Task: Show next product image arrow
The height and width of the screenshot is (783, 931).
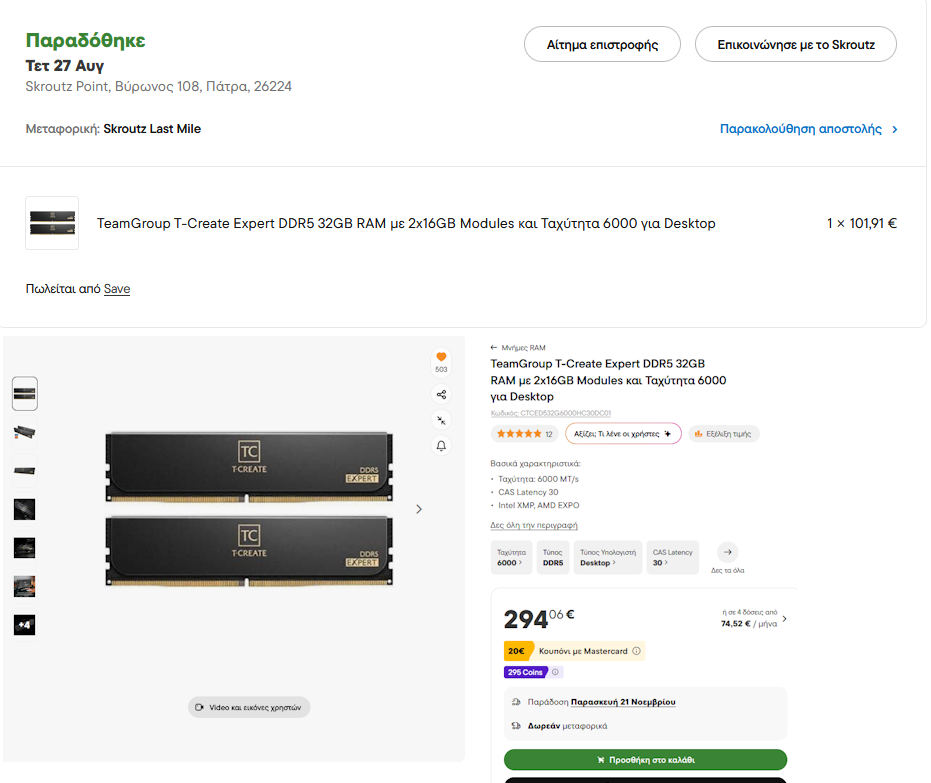Action: pyautogui.click(x=419, y=509)
